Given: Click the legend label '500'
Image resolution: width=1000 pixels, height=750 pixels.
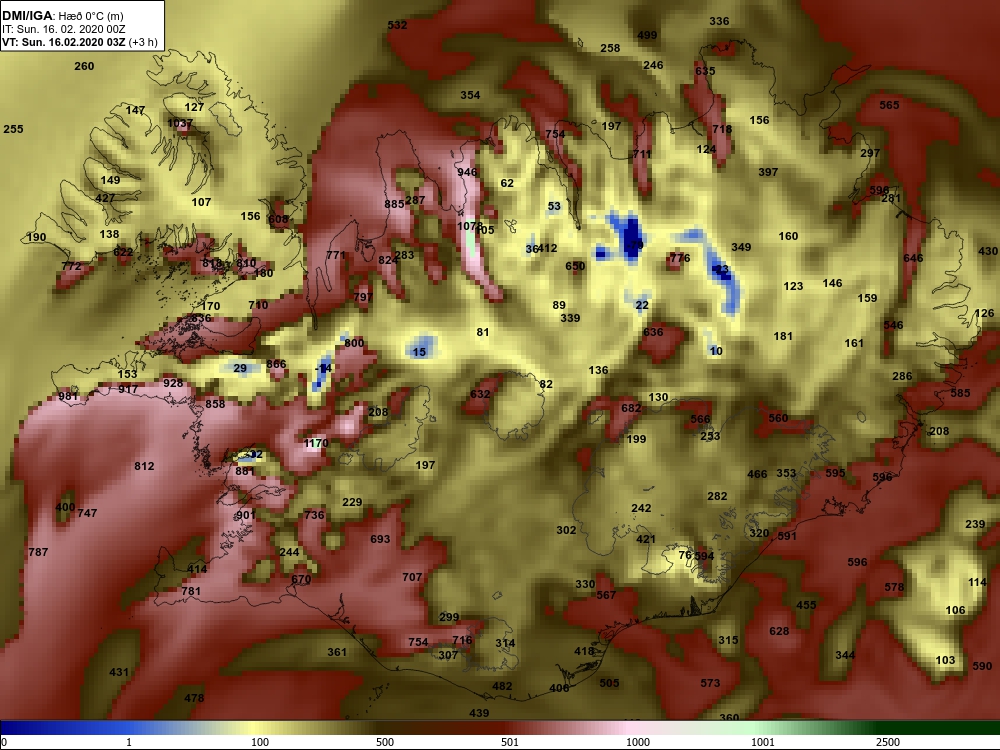Looking at the screenshot, I should tap(385, 742).
